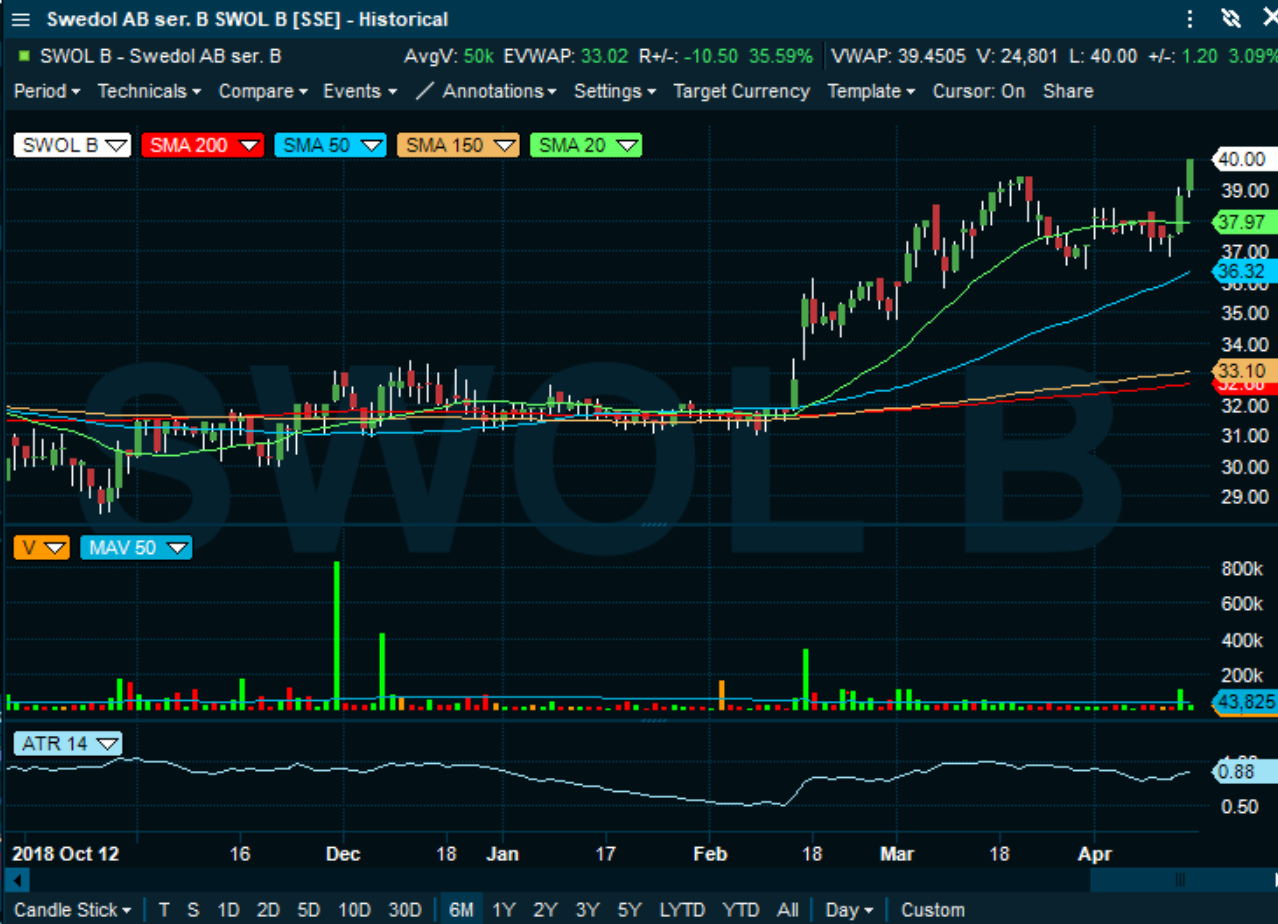Open the three-dot options menu
This screenshot has height=924, width=1278.
[x=1190, y=19]
